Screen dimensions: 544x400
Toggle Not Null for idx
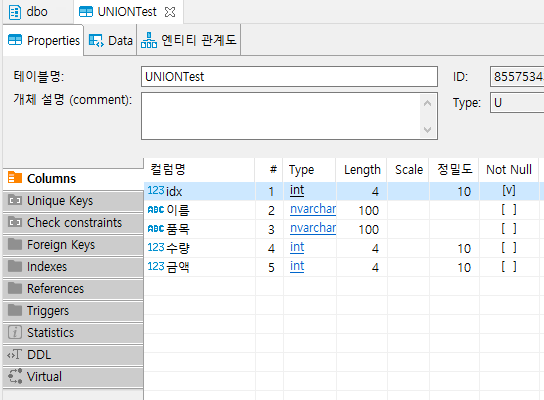tap(509, 190)
